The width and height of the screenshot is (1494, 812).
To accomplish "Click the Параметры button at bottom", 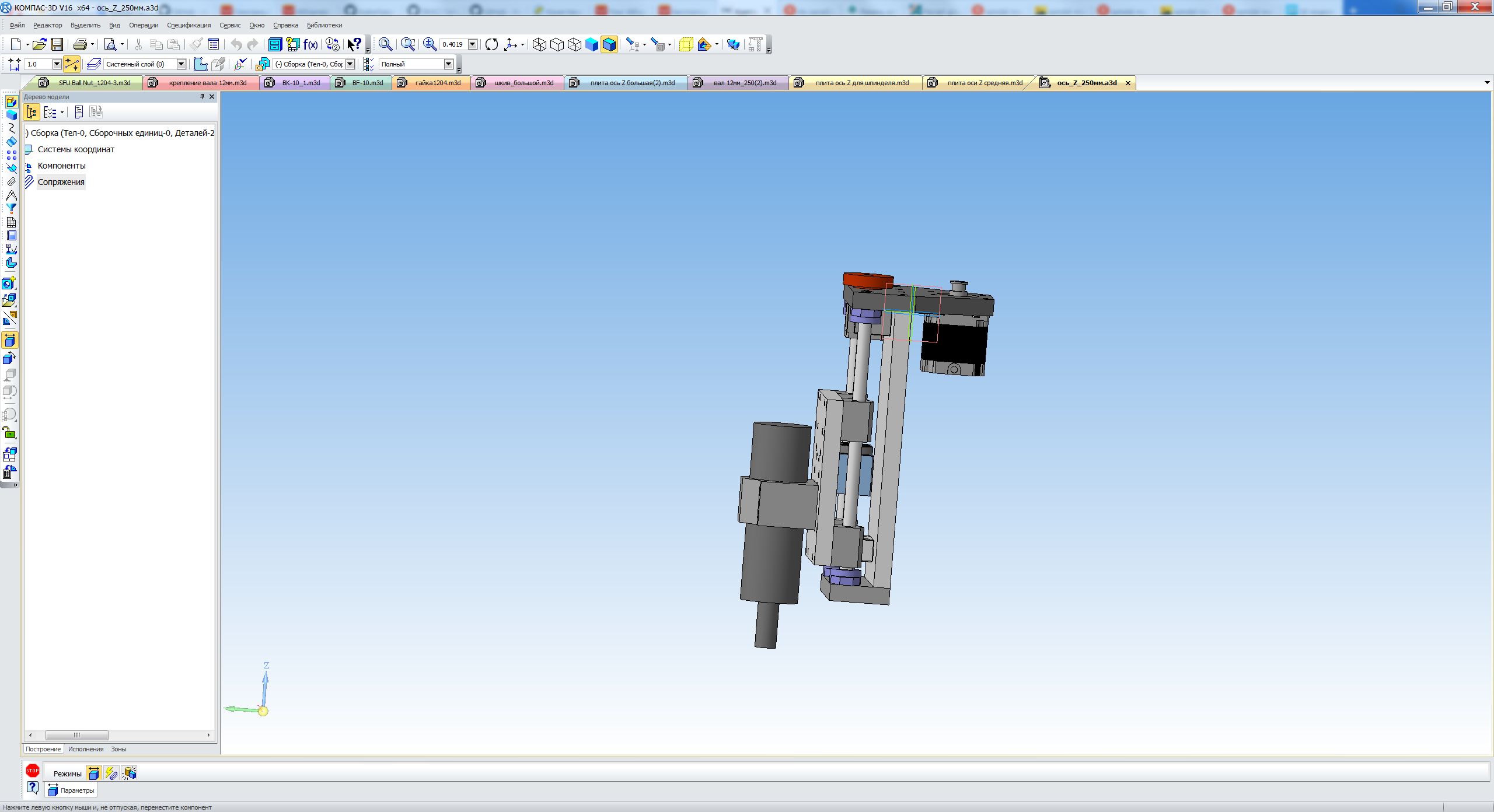I will pyautogui.click(x=71, y=790).
